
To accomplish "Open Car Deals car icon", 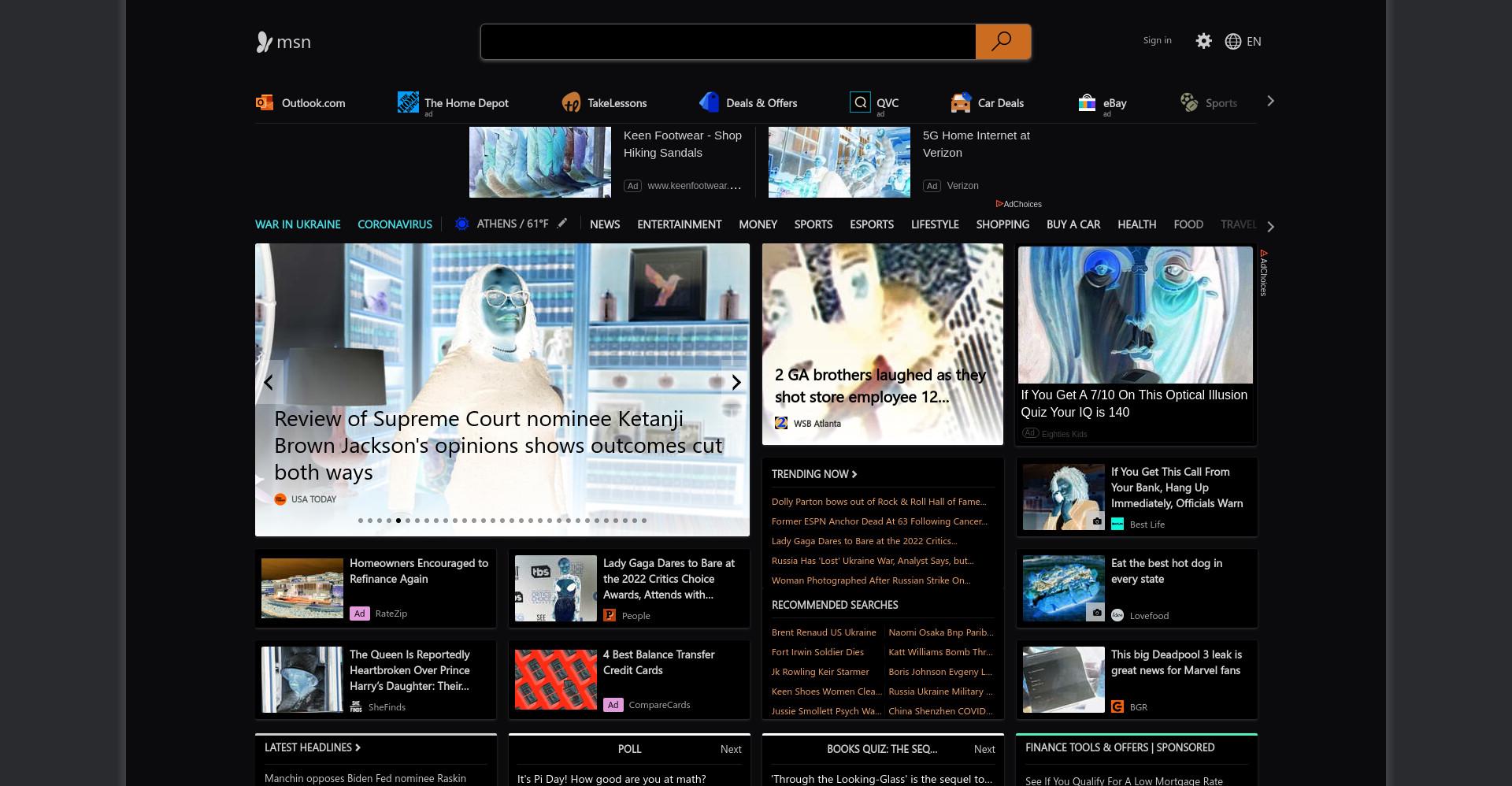I will click(961, 102).
